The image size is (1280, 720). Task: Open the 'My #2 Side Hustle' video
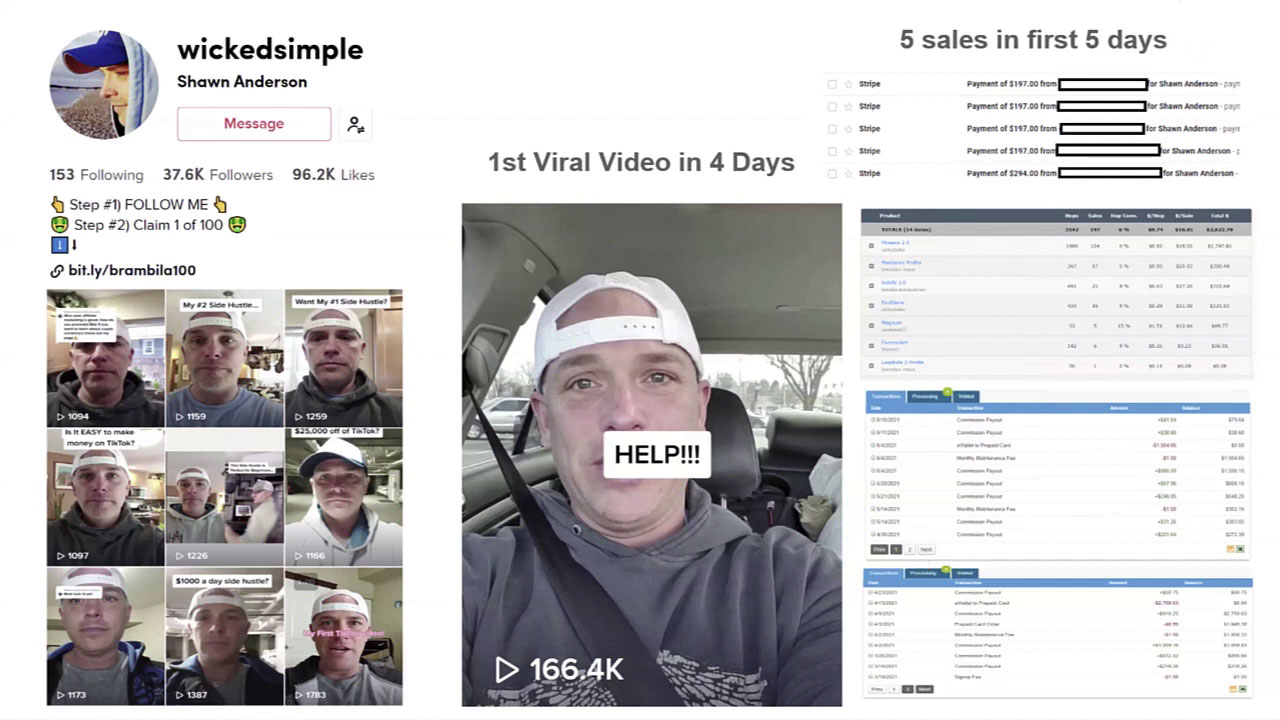(x=224, y=358)
